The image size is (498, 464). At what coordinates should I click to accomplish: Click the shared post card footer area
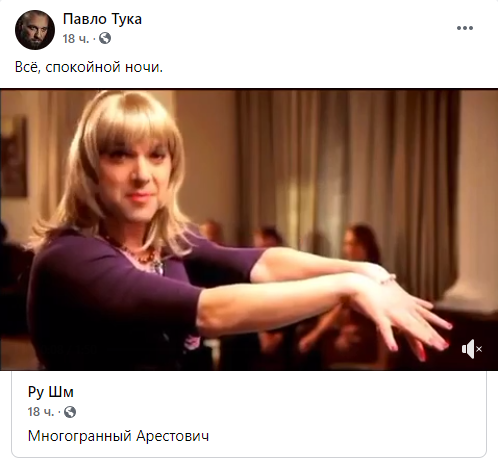[x=249, y=414]
